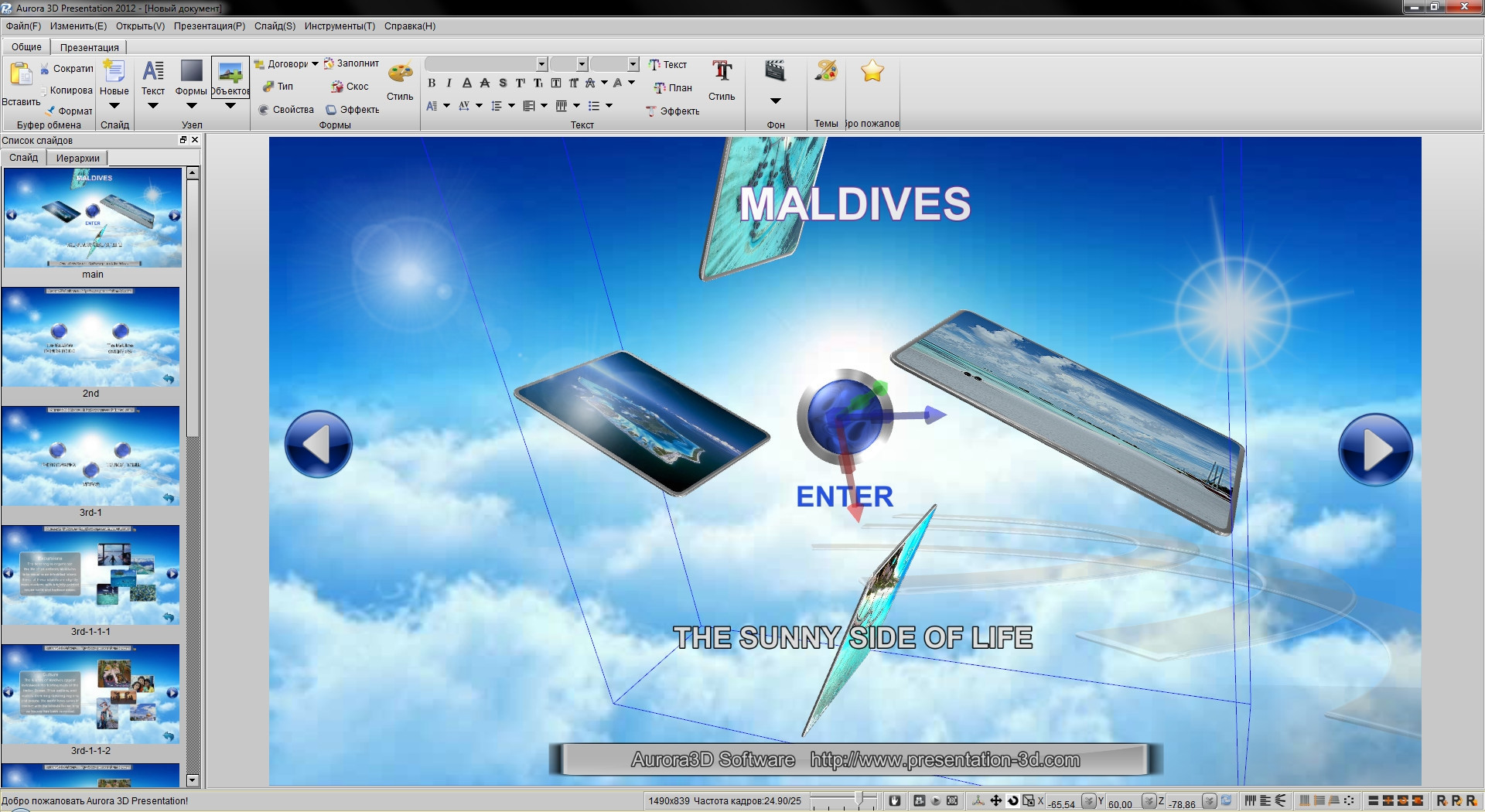Expand the Text (Текст) node dropdown arrow

(153, 106)
